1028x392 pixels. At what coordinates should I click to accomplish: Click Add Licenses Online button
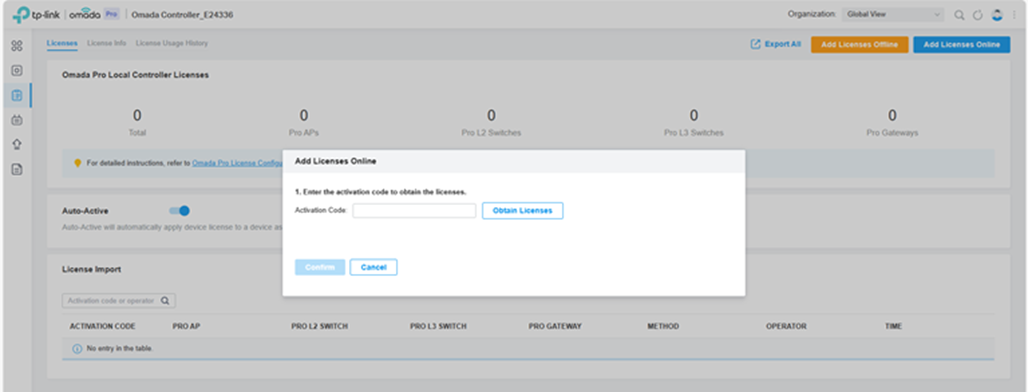pos(962,45)
